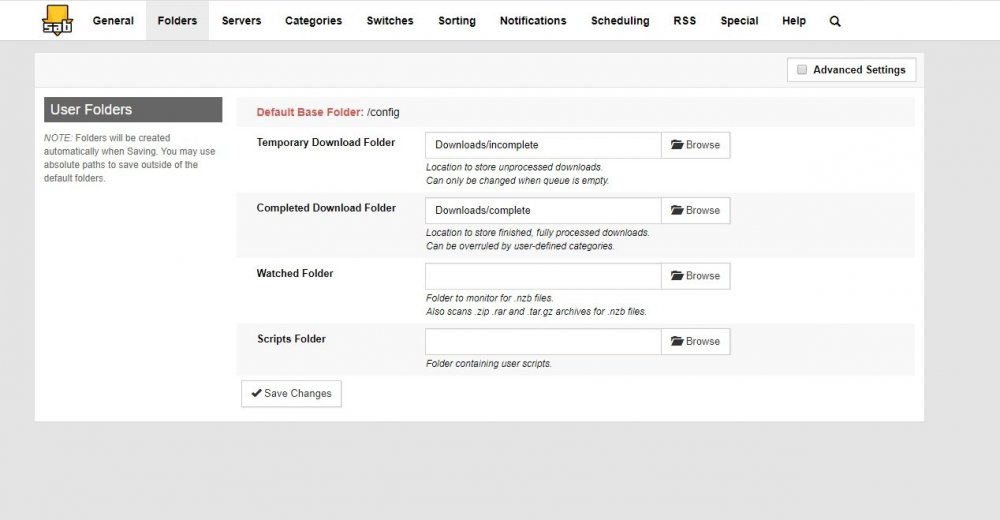Click the Scripts Folder text field

[x=543, y=341]
